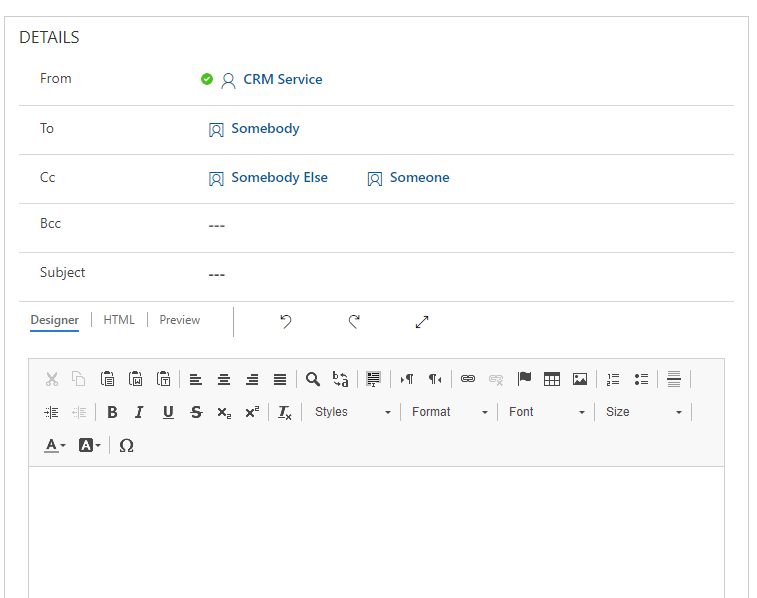Remove formatting from selected text
This screenshot has height=598, width=757.
click(285, 413)
